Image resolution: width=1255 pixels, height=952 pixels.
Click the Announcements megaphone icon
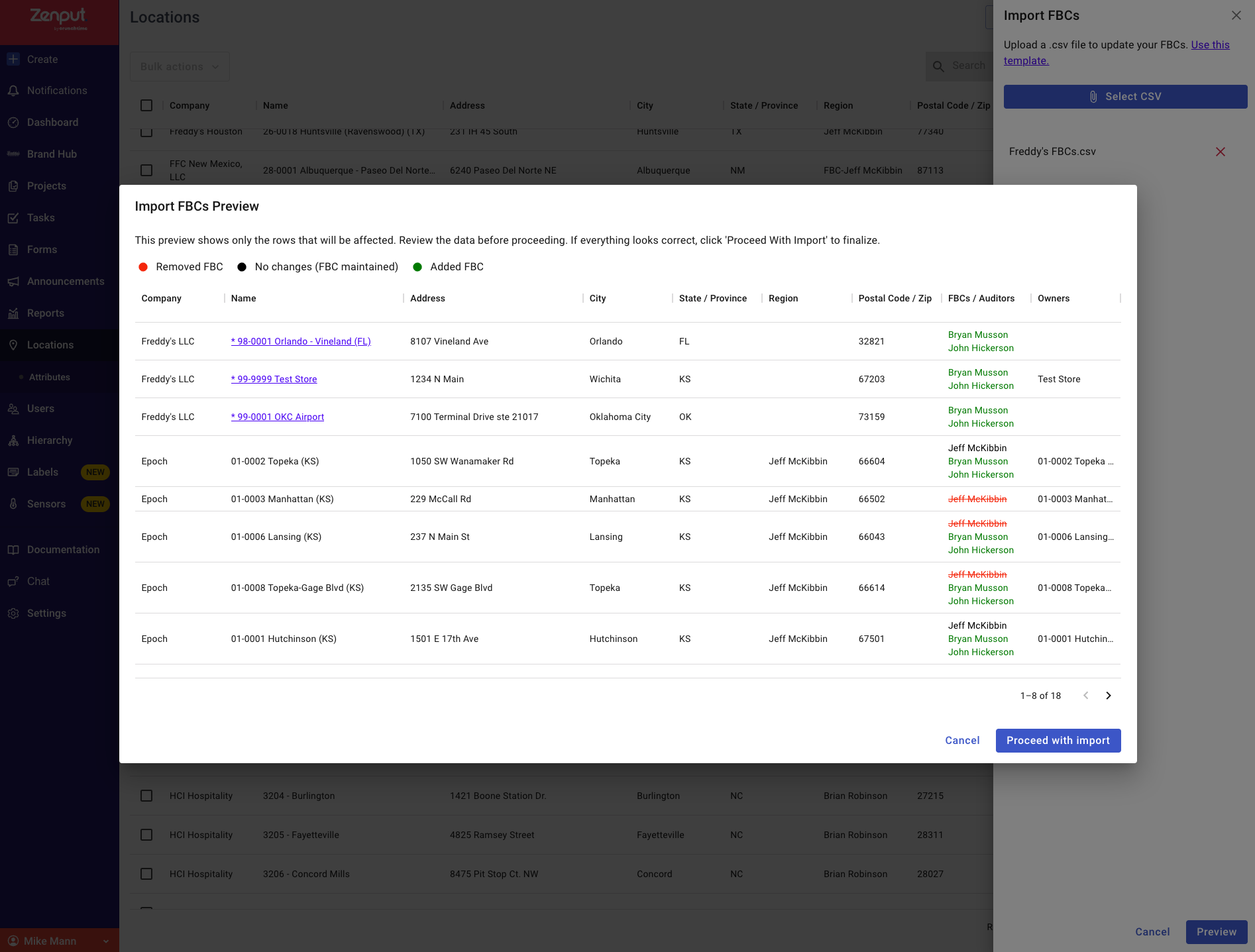[x=13, y=282]
